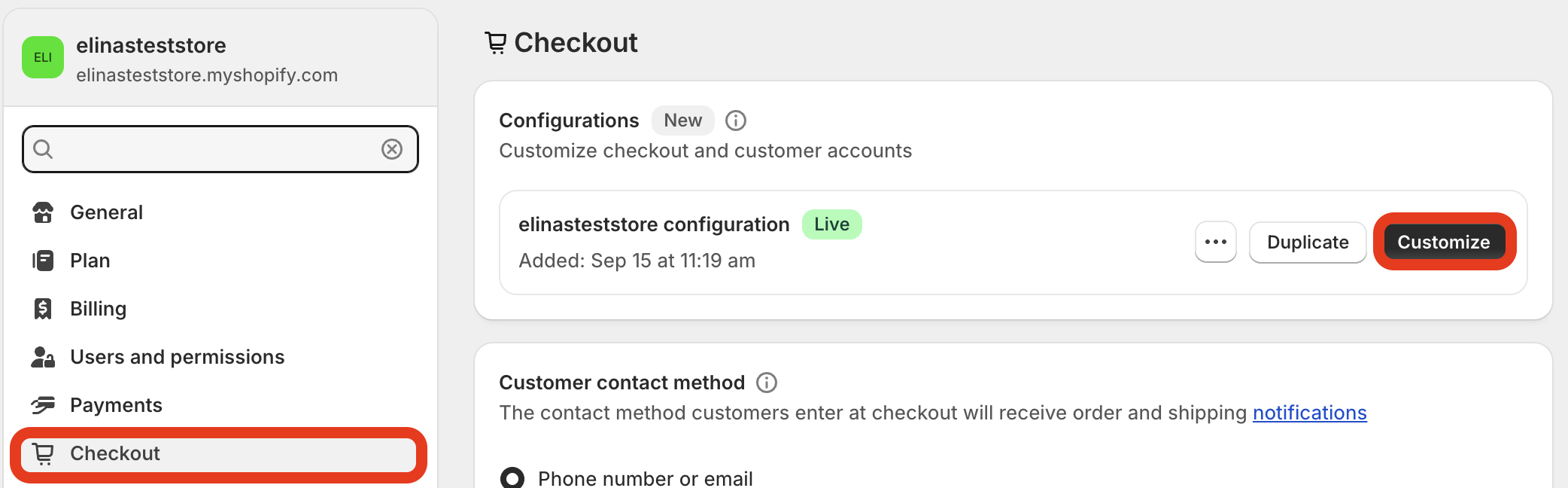Viewport: 1568px width, 488px height.
Task: Open the three-dot configuration options menu
Action: 1215,242
